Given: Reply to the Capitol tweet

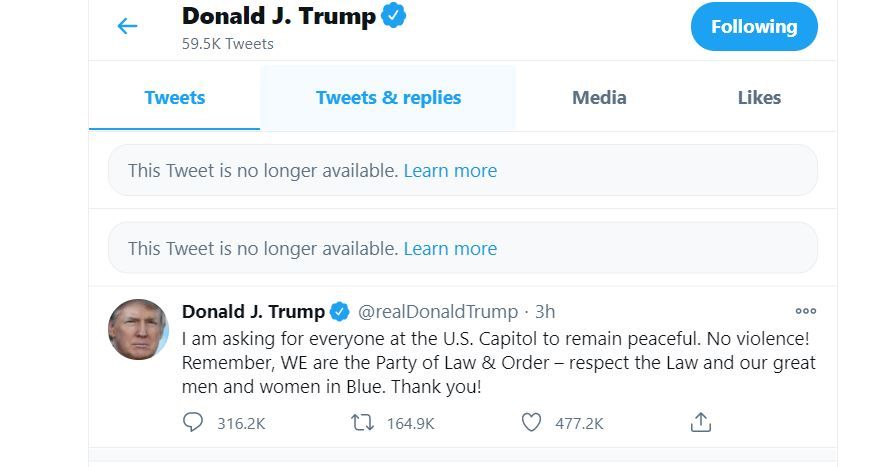Looking at the screenshot, I should [x=194, y=423].
